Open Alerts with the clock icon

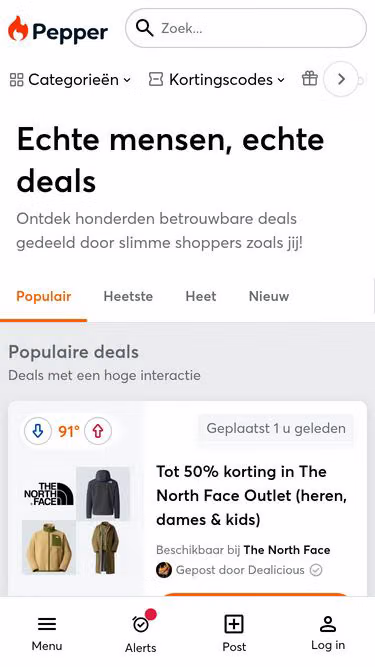140,624
